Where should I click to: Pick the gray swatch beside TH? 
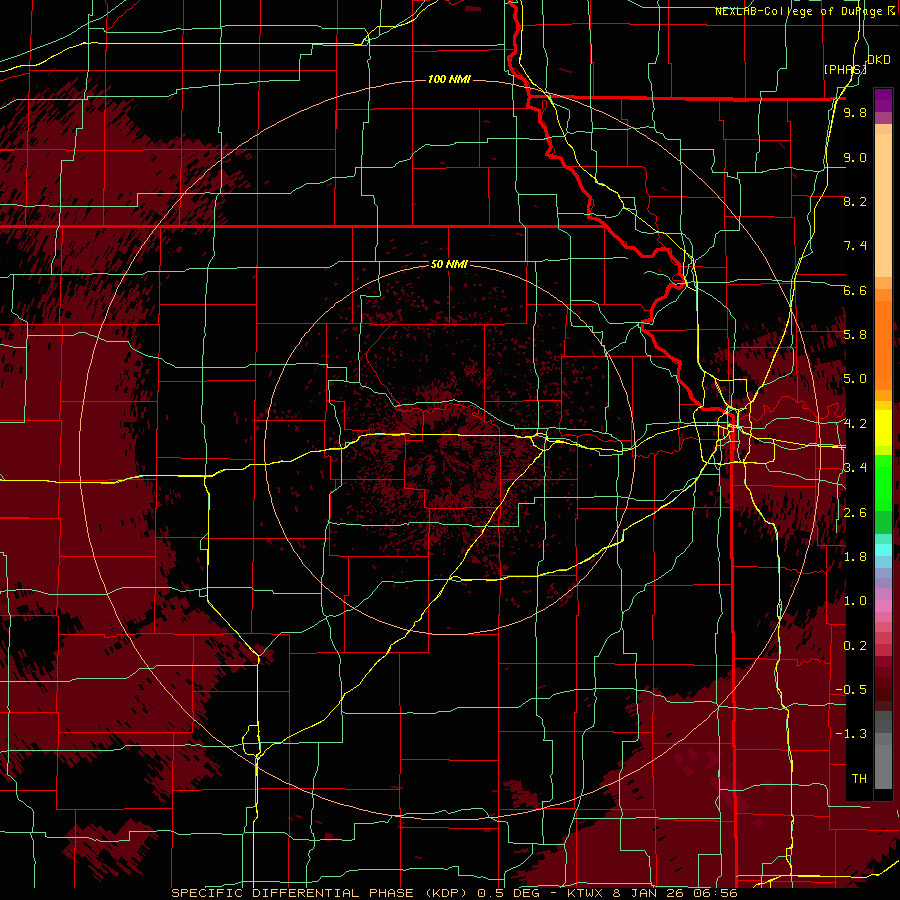coord(883,766)
